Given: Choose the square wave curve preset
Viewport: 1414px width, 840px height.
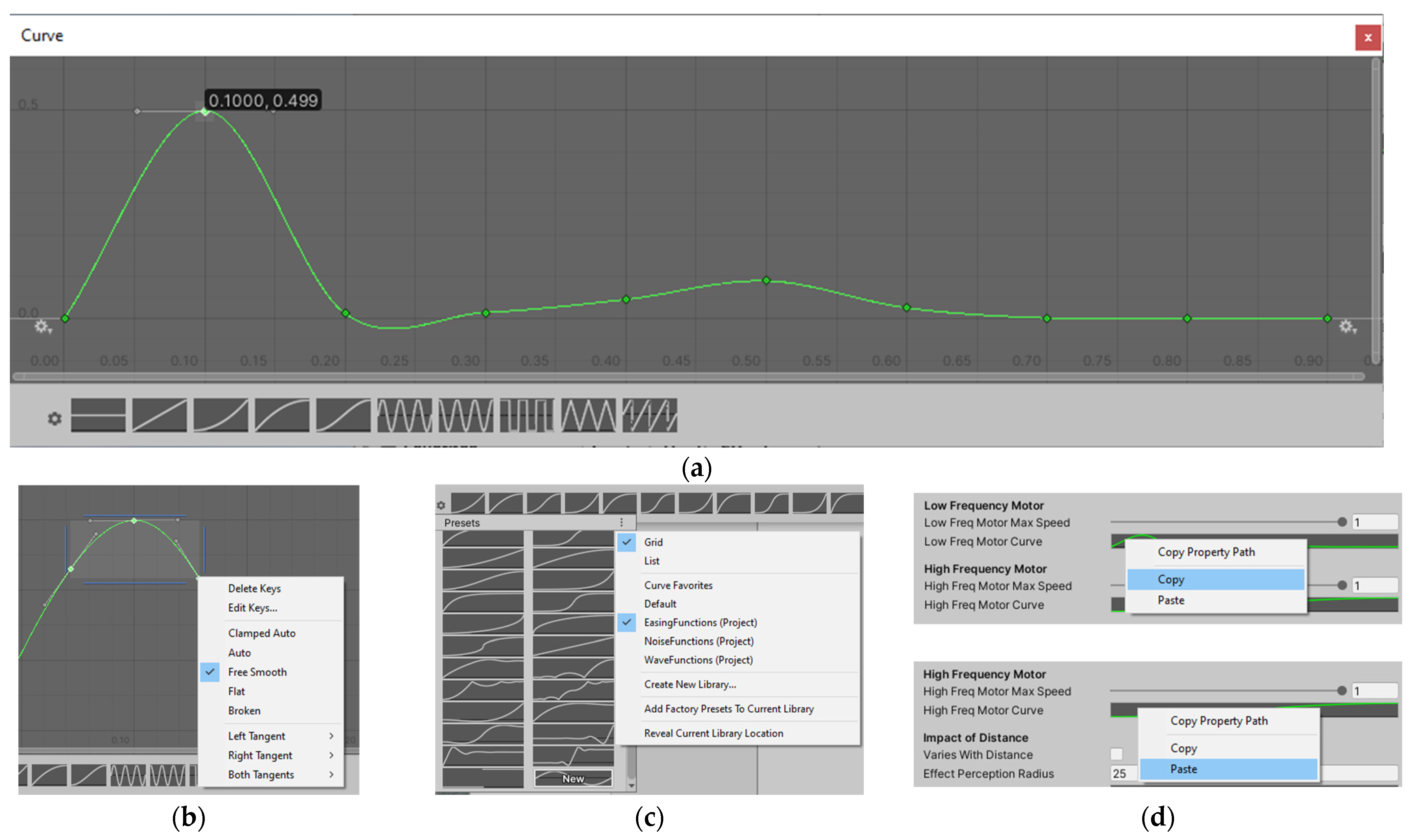Looking at the screenshot, I should [527, 416].
